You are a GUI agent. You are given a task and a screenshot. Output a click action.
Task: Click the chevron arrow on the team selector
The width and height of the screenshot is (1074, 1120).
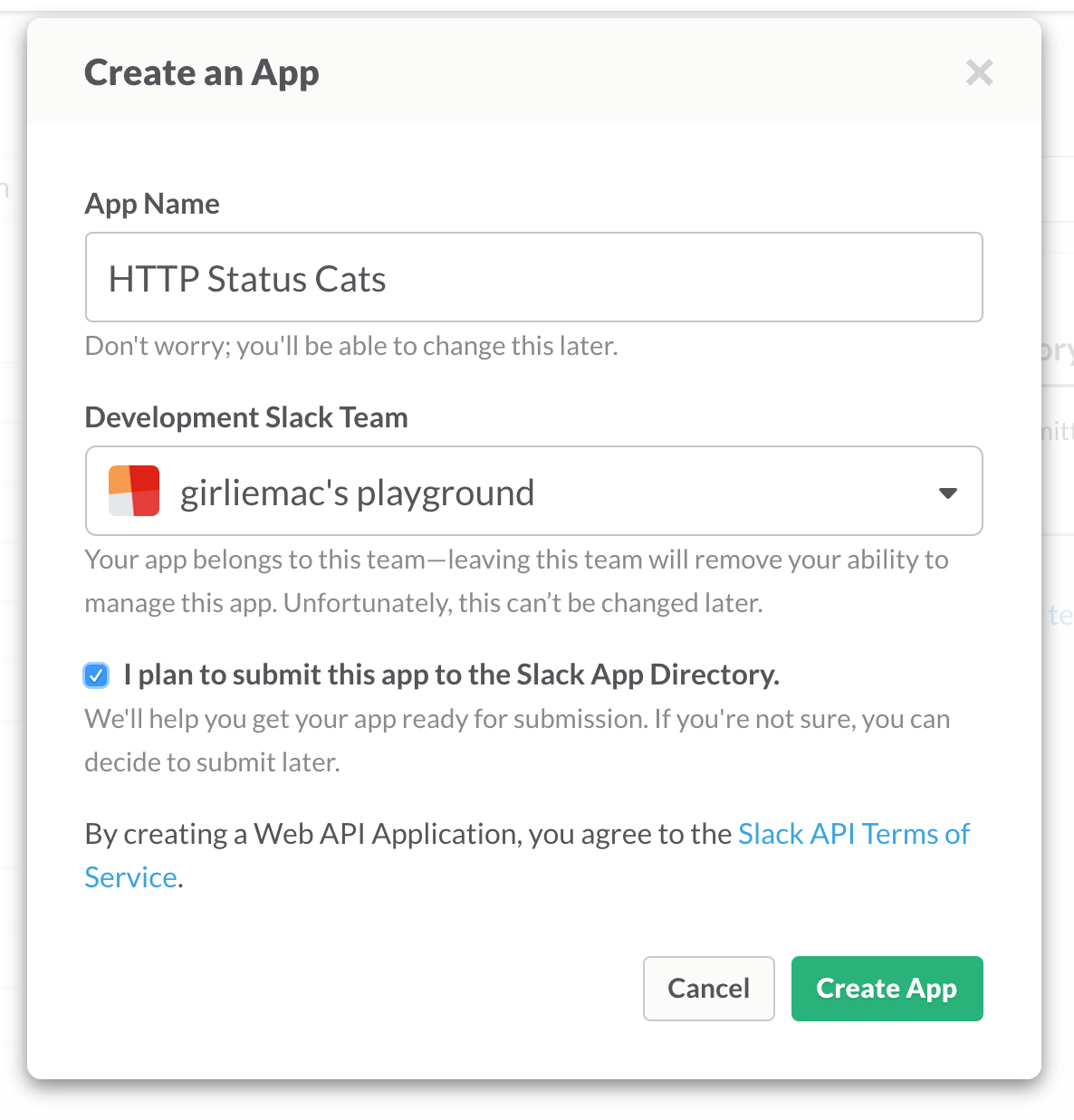[947, 492]
